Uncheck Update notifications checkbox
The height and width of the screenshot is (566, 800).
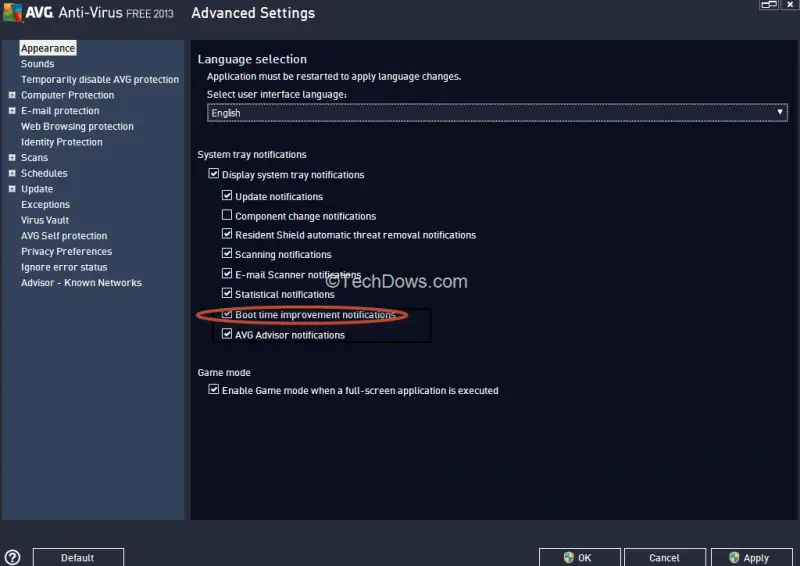tap(227, 195)
